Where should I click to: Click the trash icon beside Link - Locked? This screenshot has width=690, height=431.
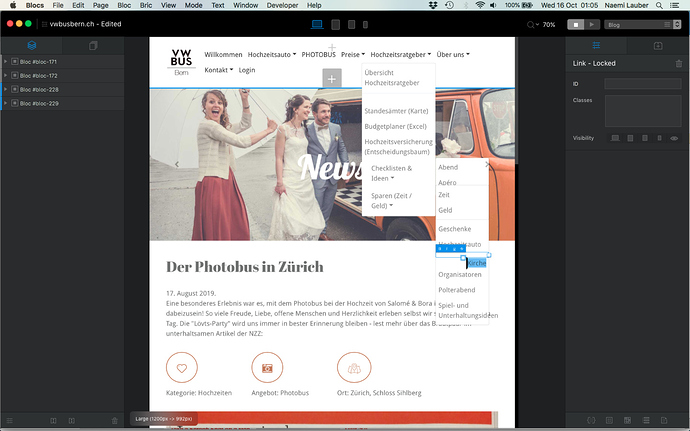[x=679, y=64]
